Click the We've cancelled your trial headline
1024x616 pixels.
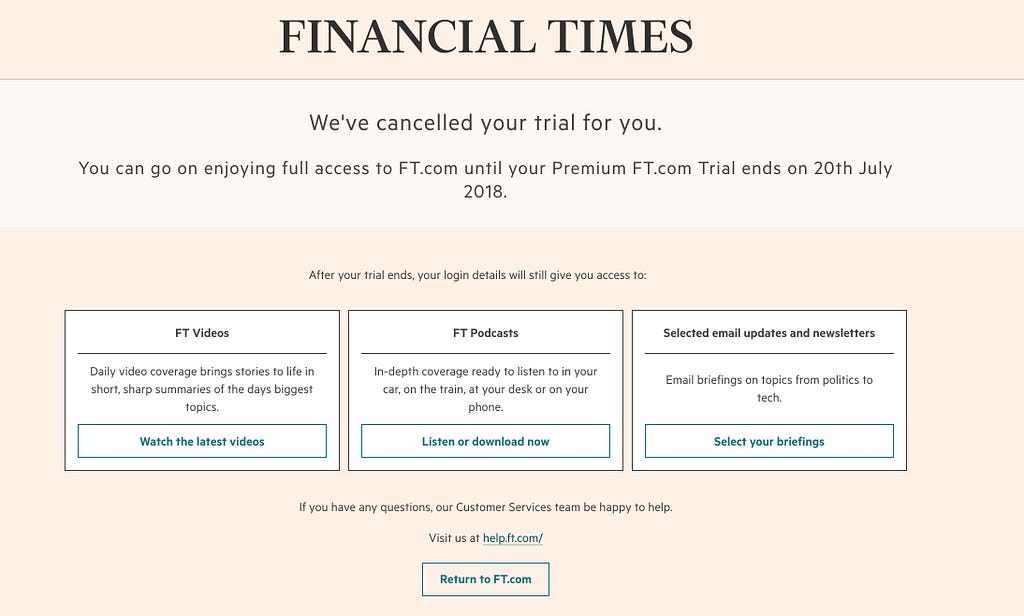pyautogui.click(x=486, y=123)
